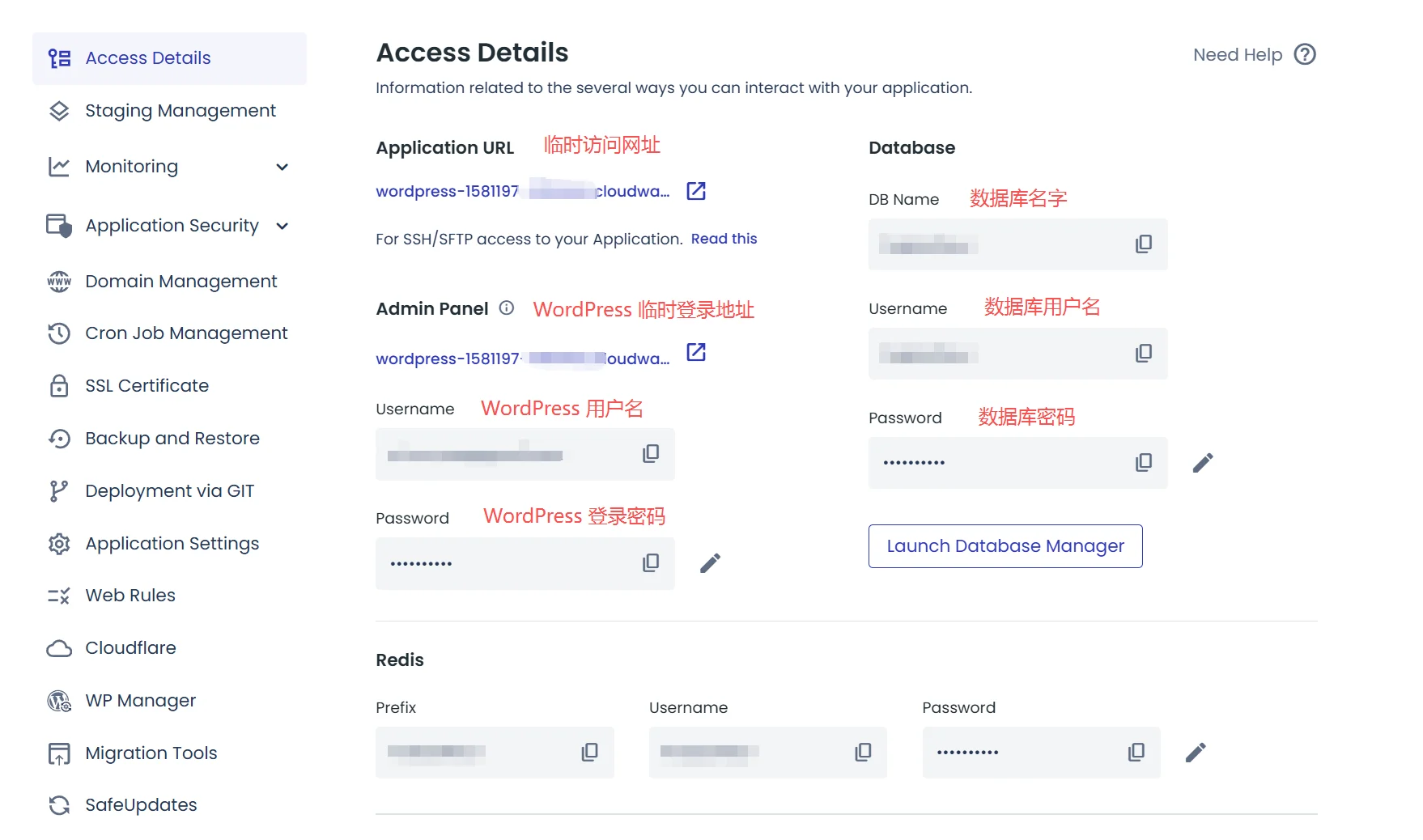
Task: Open the Application URL in new tab
Action: 695,191
